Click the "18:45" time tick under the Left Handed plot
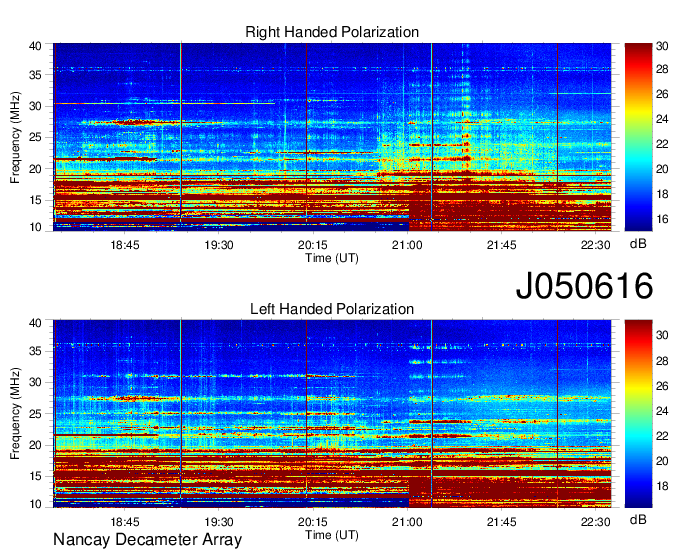This screenshot has height=552, width=680. click(125, 522)
